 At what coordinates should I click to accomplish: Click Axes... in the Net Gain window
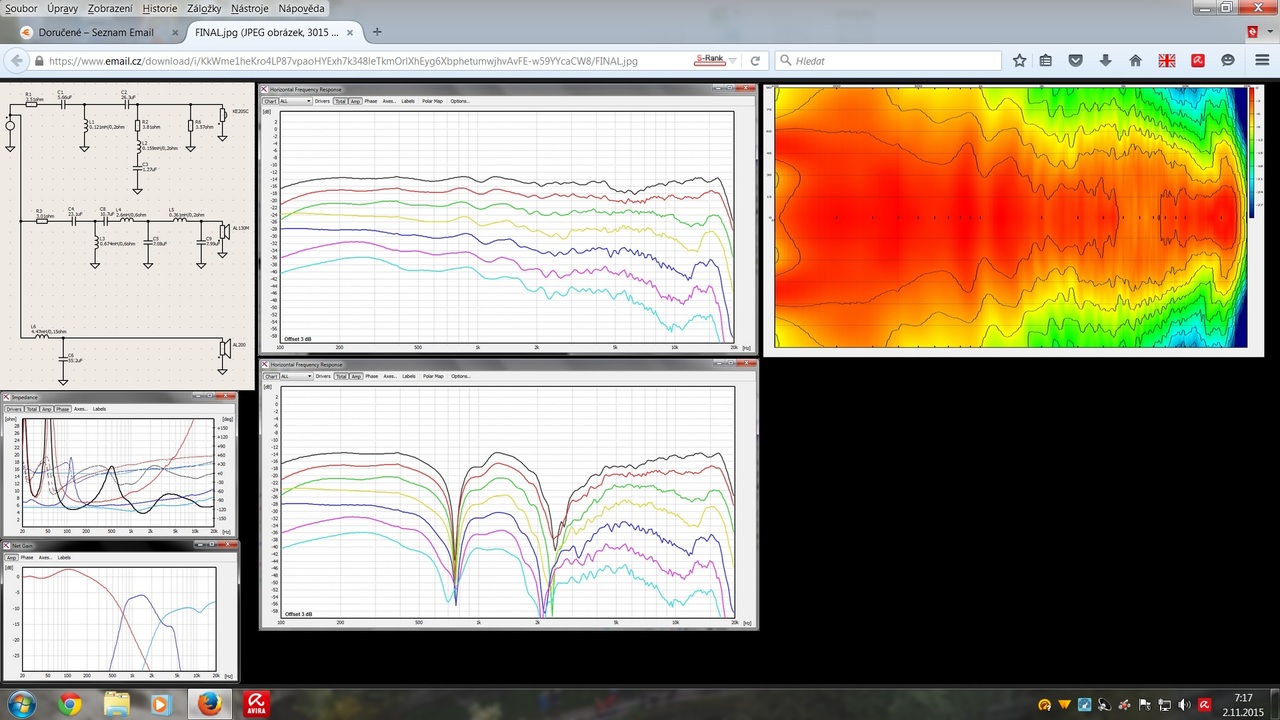45,557
